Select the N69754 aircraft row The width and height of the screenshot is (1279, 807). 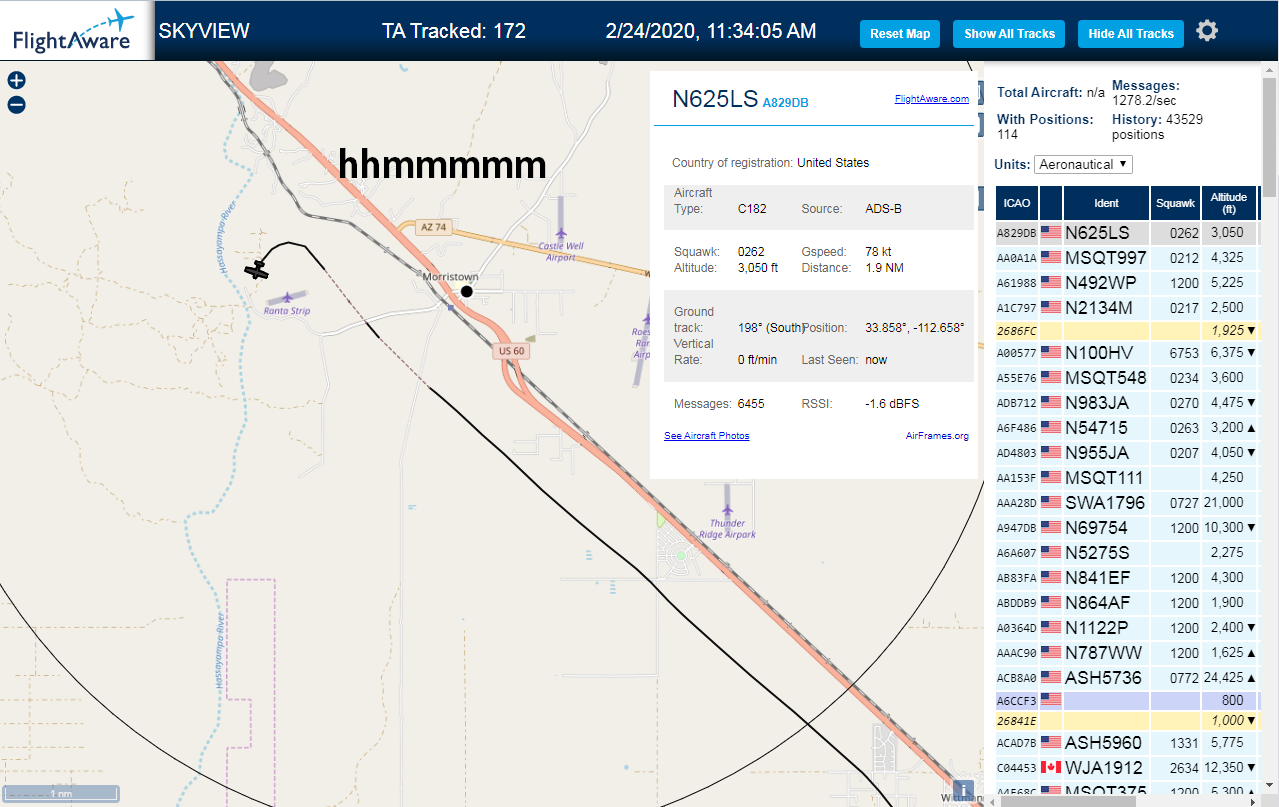click(x=1127, y=528)
